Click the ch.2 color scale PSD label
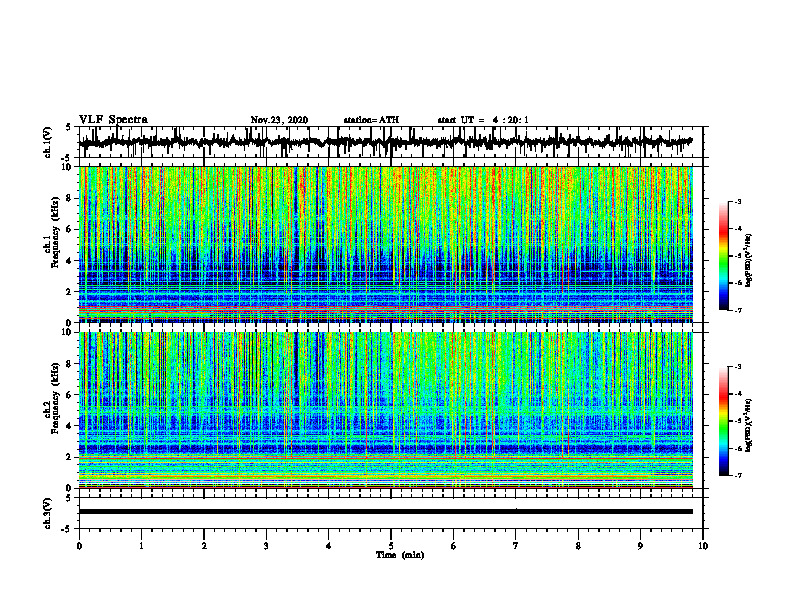Image resolution: width=792 pixels, height=612 pixels. 750,424
